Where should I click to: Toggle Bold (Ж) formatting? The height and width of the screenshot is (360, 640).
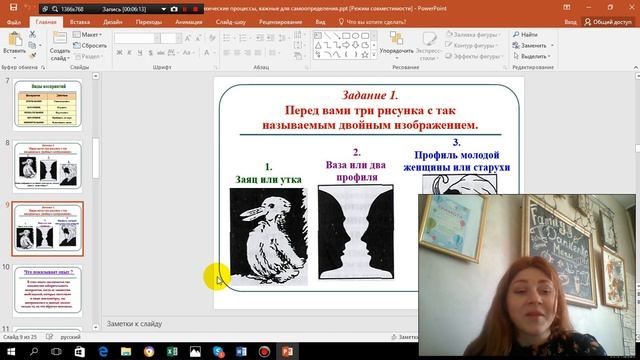coord(119,52)
